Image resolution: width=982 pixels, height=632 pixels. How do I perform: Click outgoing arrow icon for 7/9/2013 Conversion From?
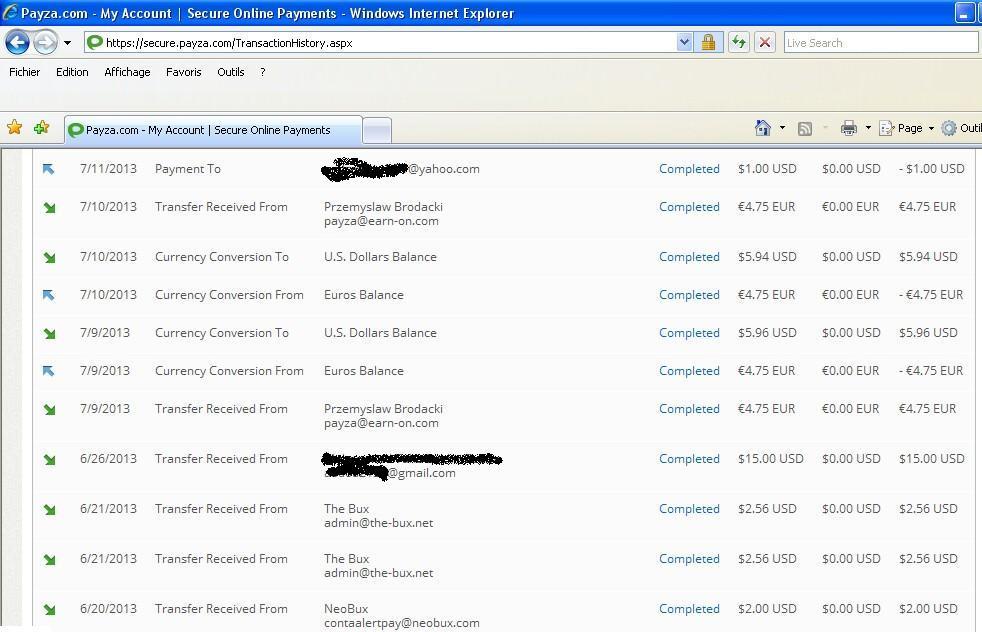(x=49, y=371)
